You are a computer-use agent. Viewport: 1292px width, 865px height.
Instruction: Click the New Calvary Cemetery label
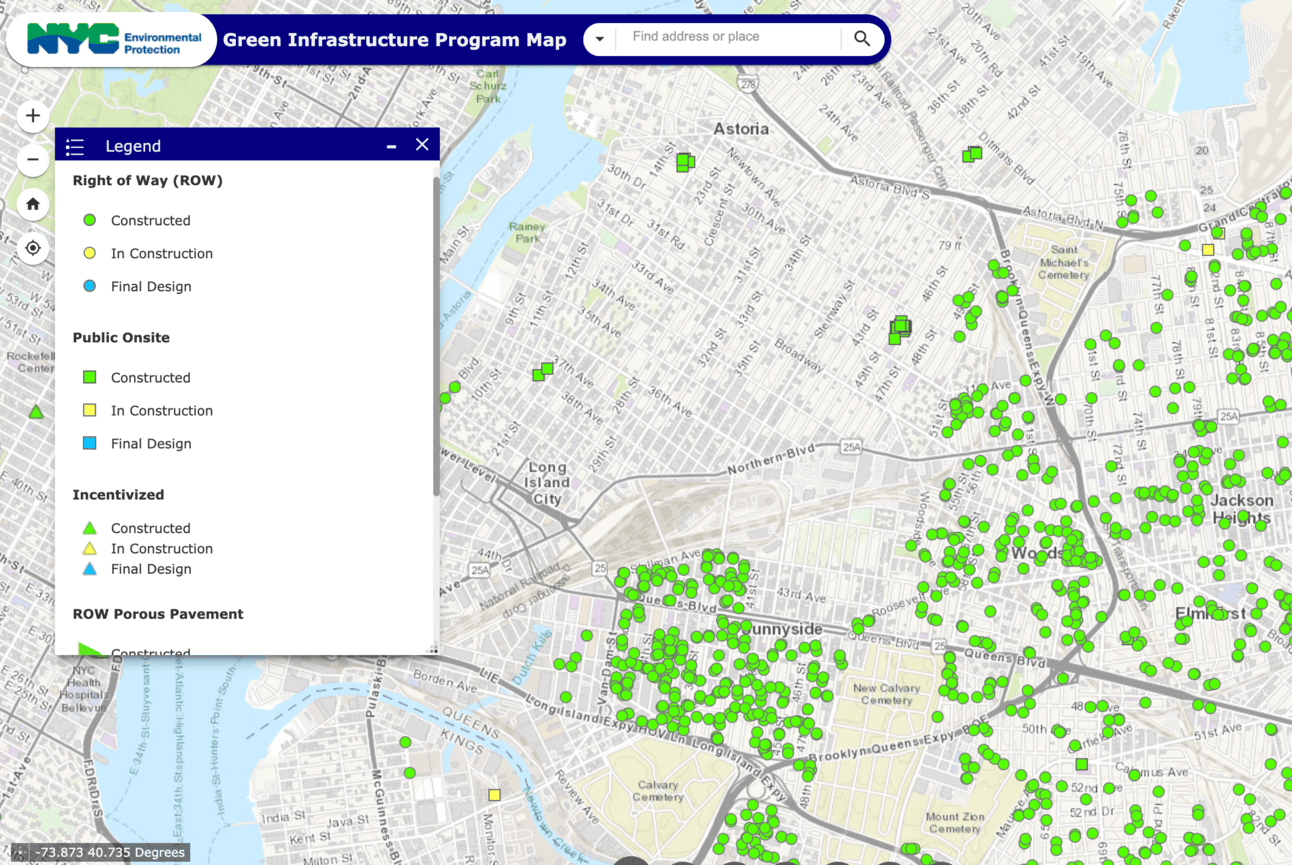[886, 694]
